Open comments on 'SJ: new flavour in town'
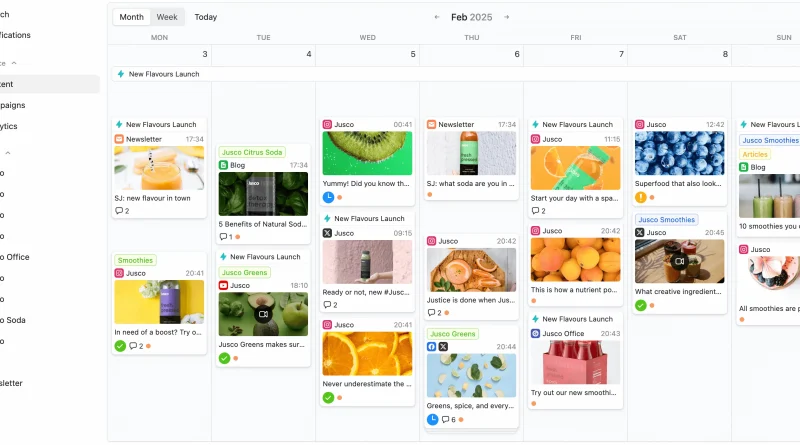Viewport: 800px width, 445px height. tap(122, 211)
